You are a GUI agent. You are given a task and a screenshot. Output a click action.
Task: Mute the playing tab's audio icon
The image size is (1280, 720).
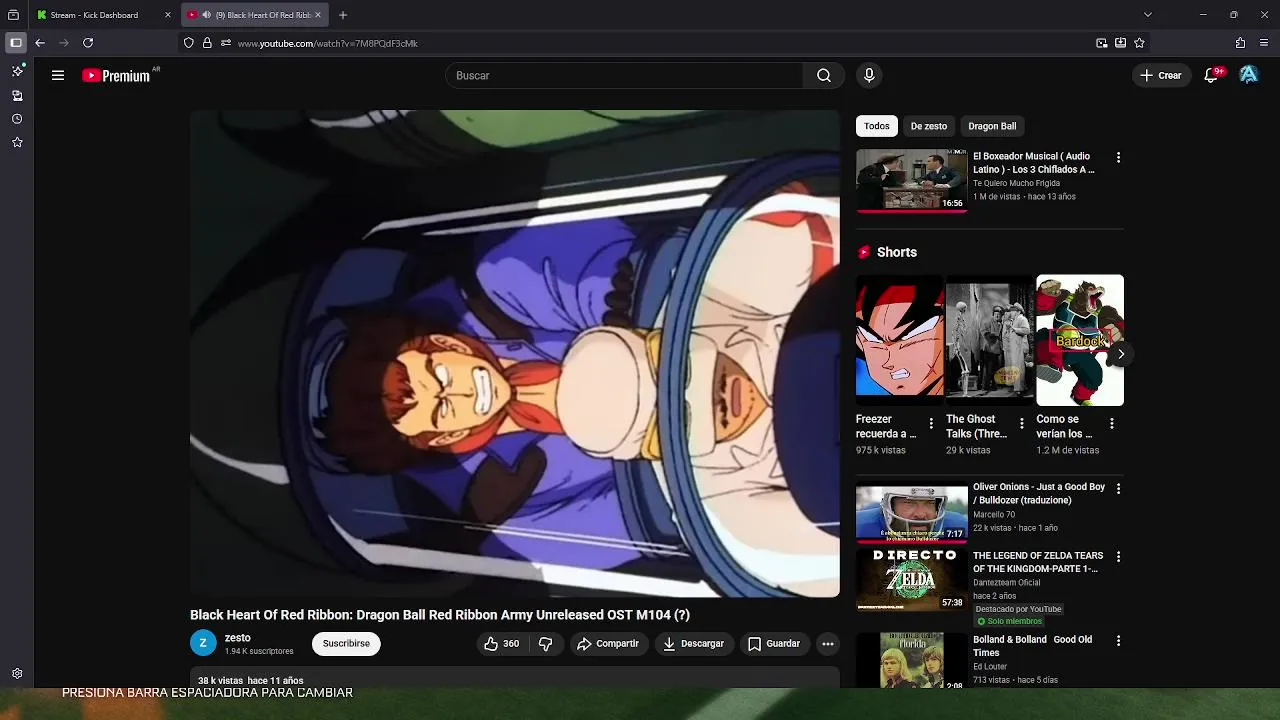tap(206, 15)
